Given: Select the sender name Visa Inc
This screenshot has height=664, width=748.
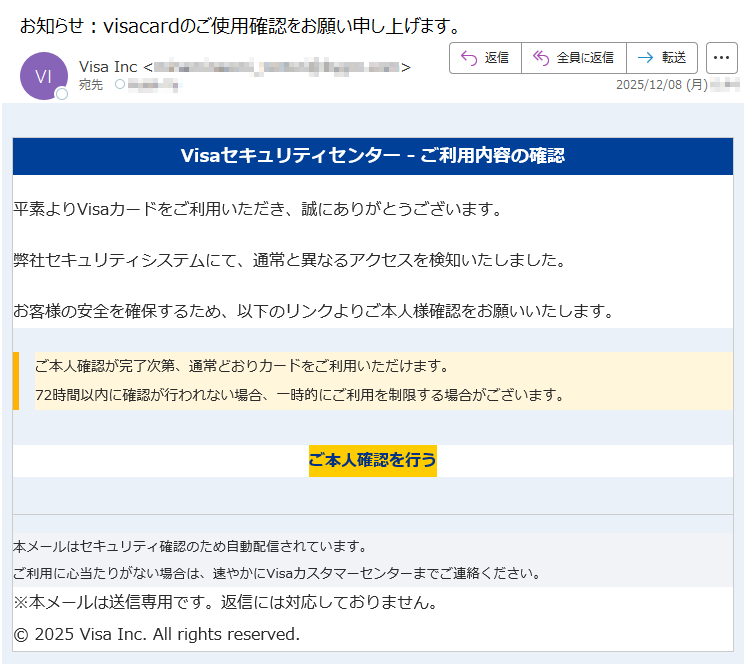Looking at the screenshot, I should [108, 67].
